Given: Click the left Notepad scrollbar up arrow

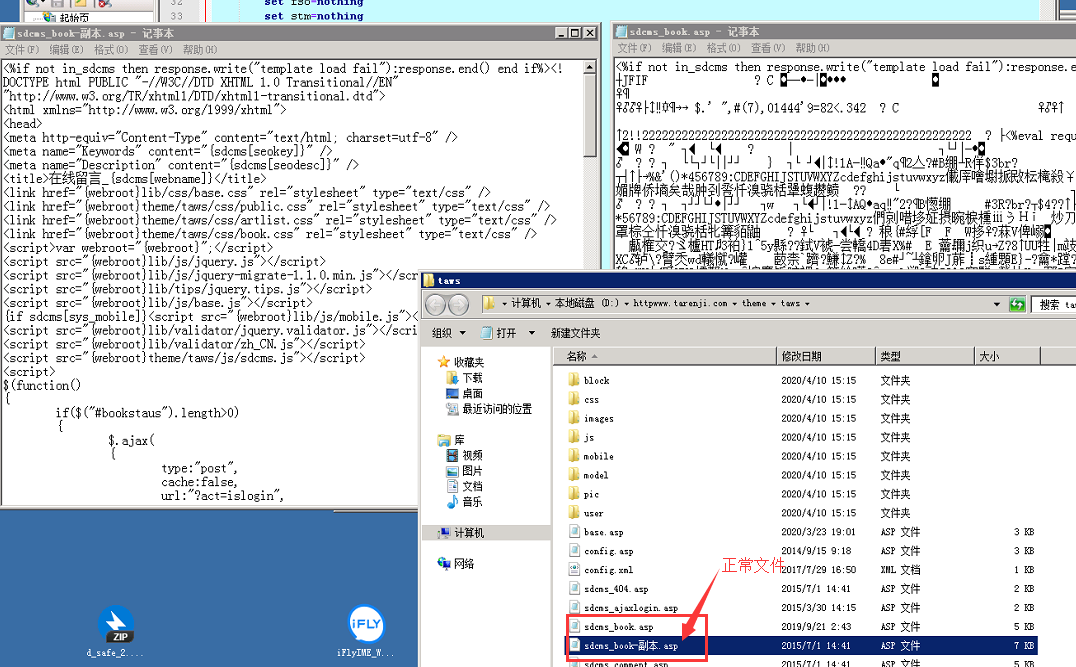Looking at the screenshot, I should [589, 67].
